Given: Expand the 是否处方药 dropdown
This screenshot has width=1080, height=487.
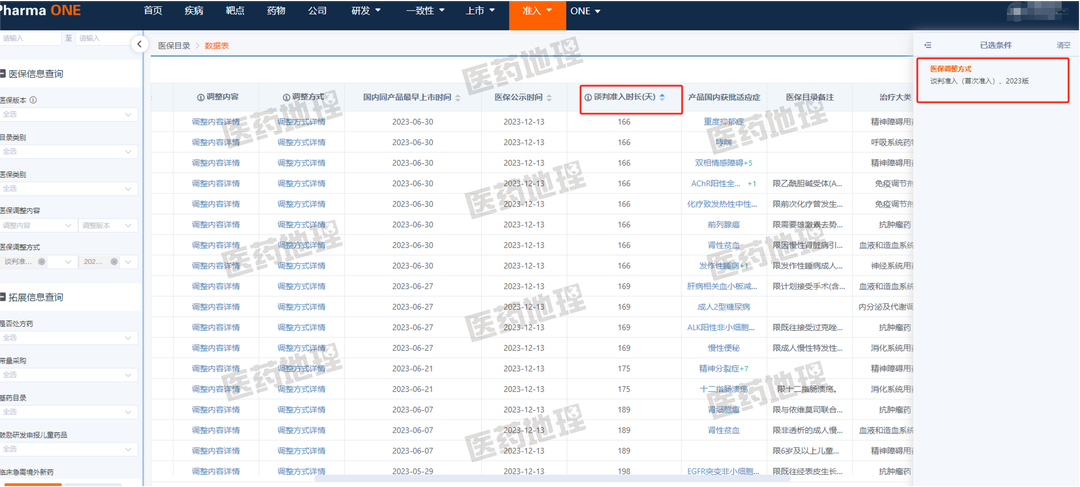Looking at the screenshot, I should [68, 338].
